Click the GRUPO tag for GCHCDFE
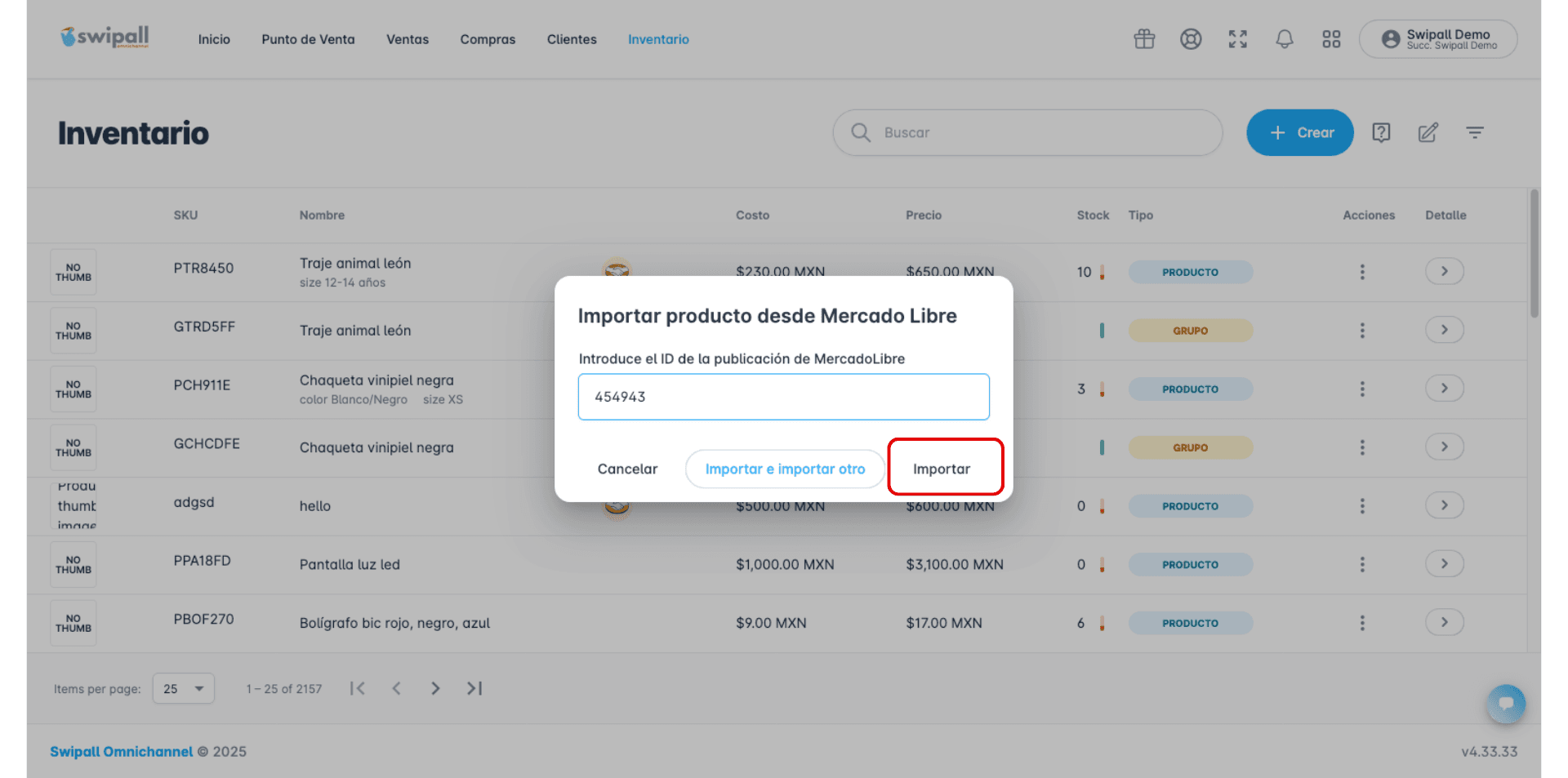Image resolution: width=1568 pixels, height=778 pixels. pyautogui.click(x=1191, y=447)
